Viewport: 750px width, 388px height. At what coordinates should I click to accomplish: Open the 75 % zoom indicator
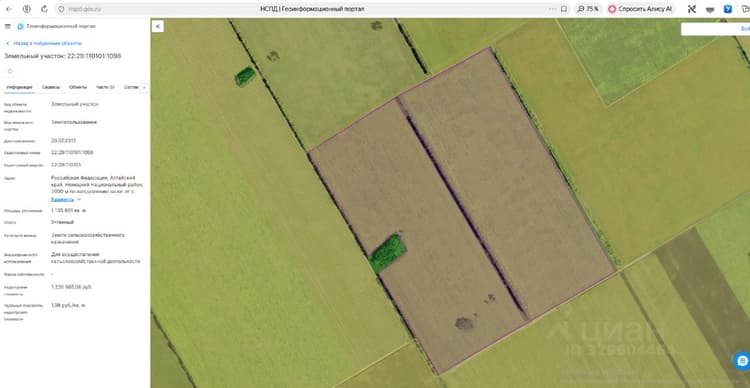coord(588,9)
